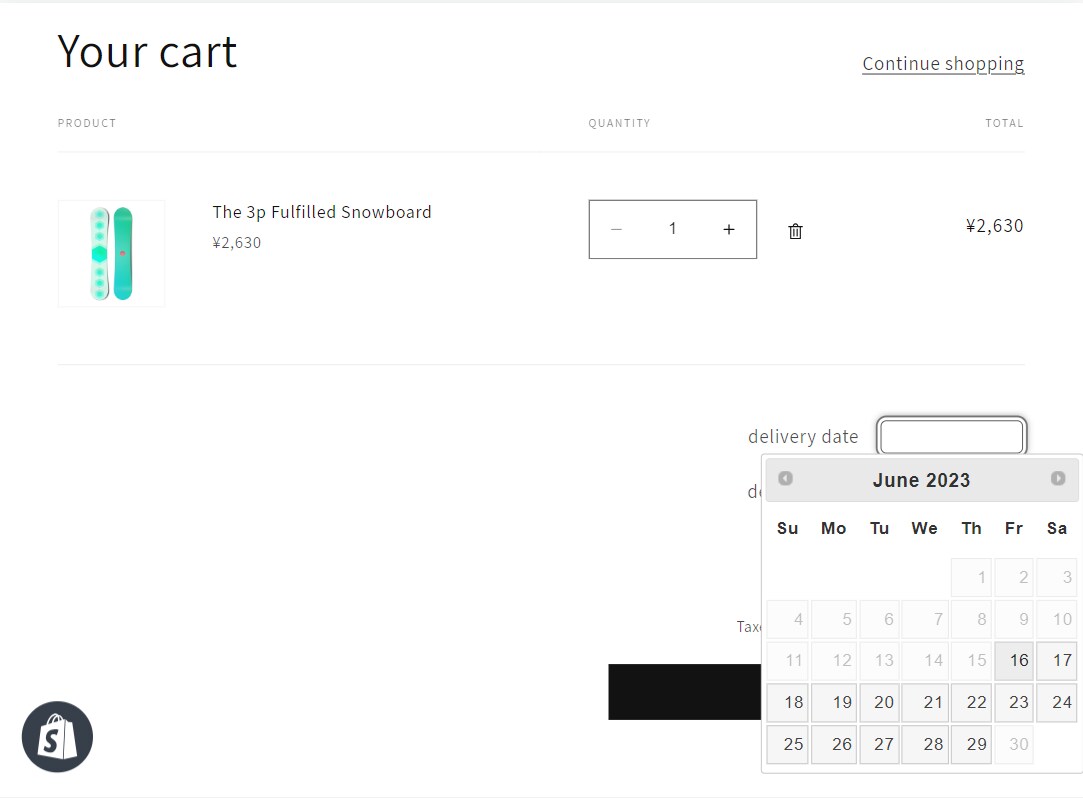This screenshot has height=798, width=1083.
Task: Choose June 27 as the delivery date
Action: pyautogui.click(x=879, y=745)
